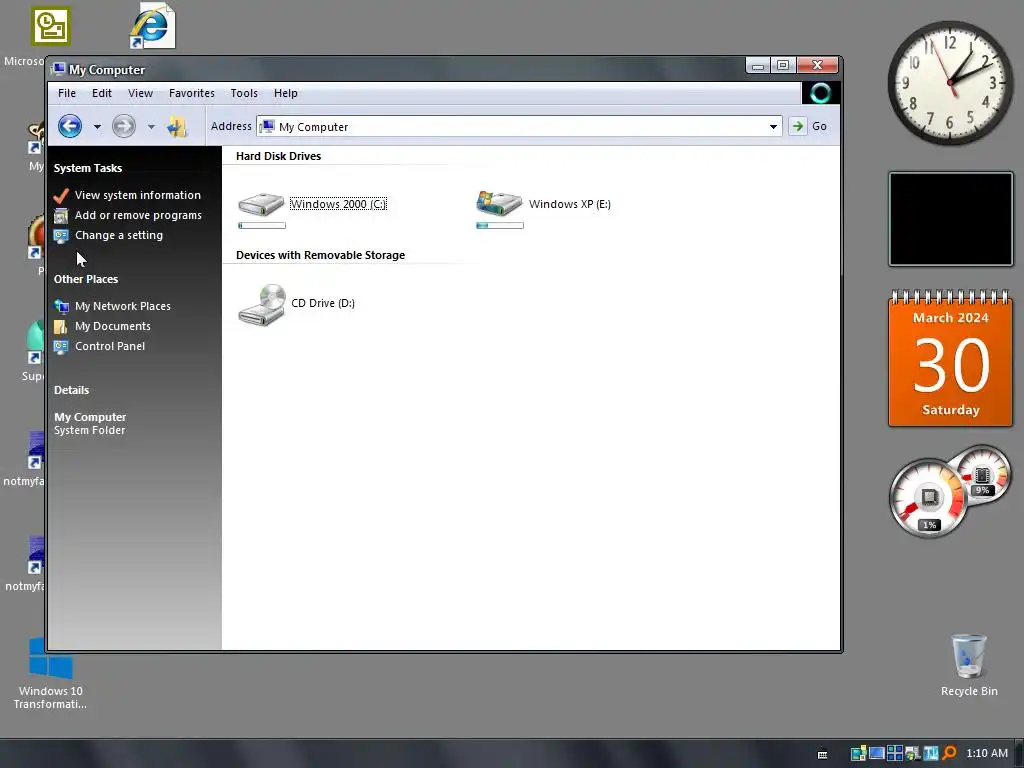This screenshot has width=1024, height=768.
Task: Open the Back history dropdown arrow
Action: (x=97, y=127)
